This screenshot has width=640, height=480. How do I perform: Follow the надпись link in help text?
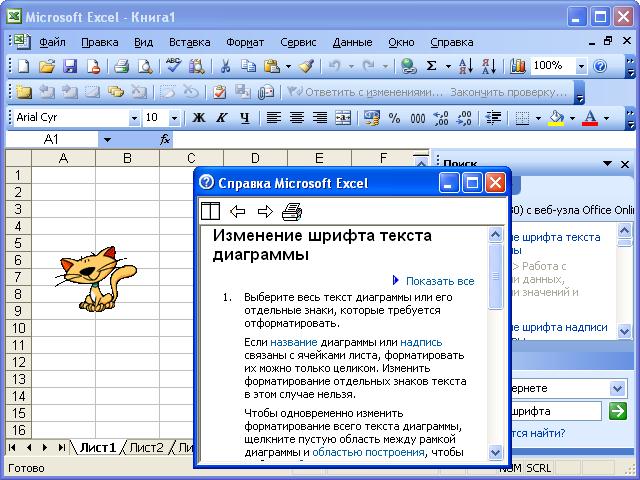pos(421,342)
